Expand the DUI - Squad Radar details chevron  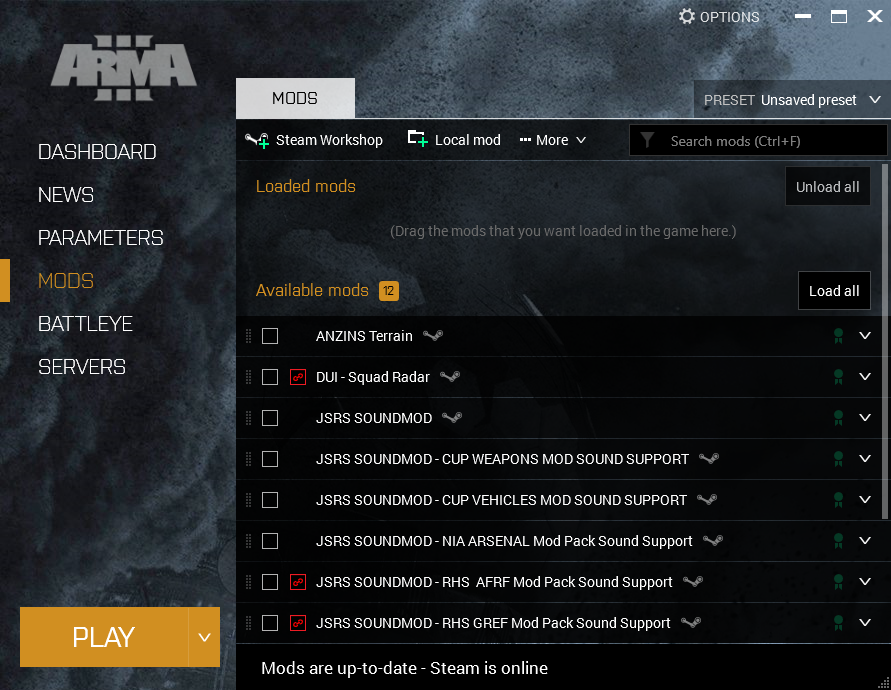coord(865,376)
